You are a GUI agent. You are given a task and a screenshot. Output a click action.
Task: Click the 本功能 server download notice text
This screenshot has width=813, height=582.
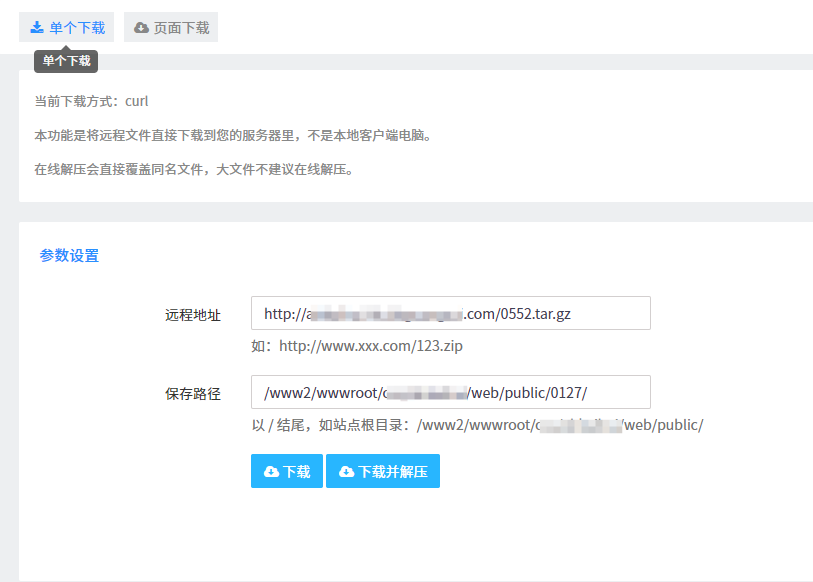pos(233,134)
